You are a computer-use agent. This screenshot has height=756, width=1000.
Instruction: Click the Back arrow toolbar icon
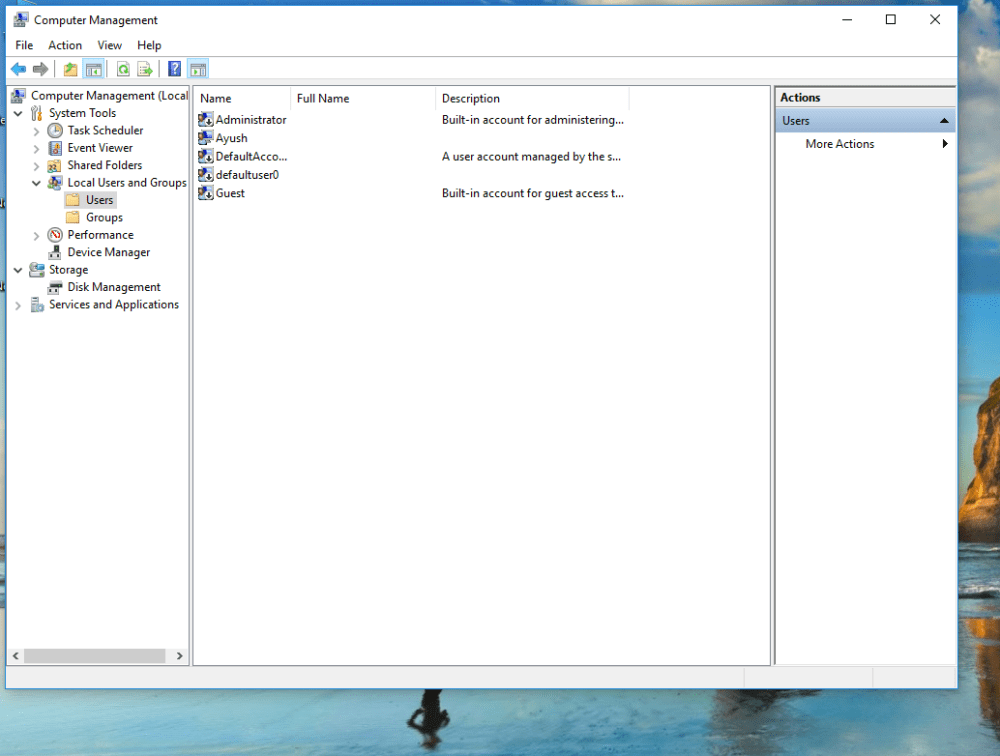click(x=18, y=69)
